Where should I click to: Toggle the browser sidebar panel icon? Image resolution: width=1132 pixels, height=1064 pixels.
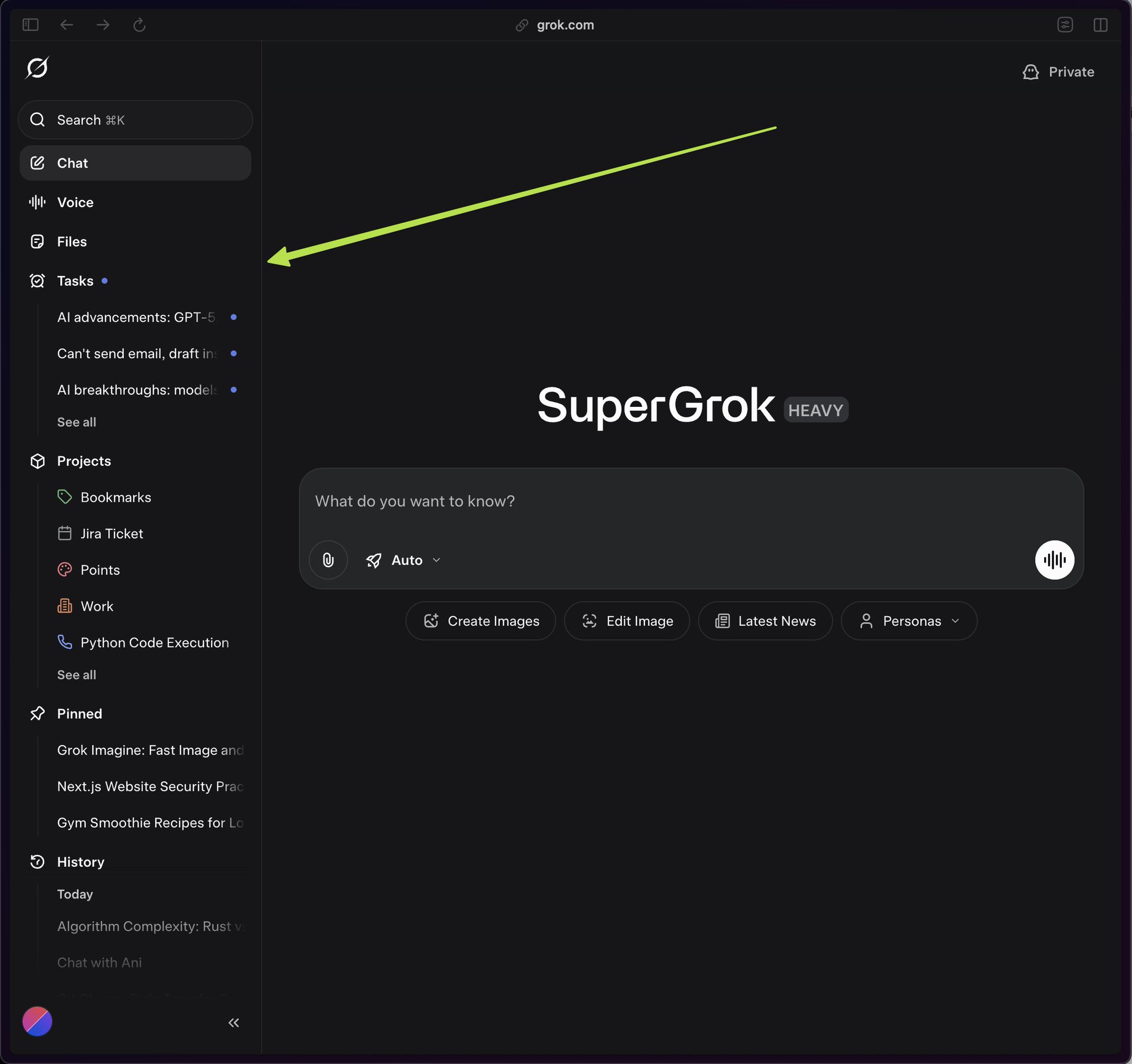coord(30,25)
